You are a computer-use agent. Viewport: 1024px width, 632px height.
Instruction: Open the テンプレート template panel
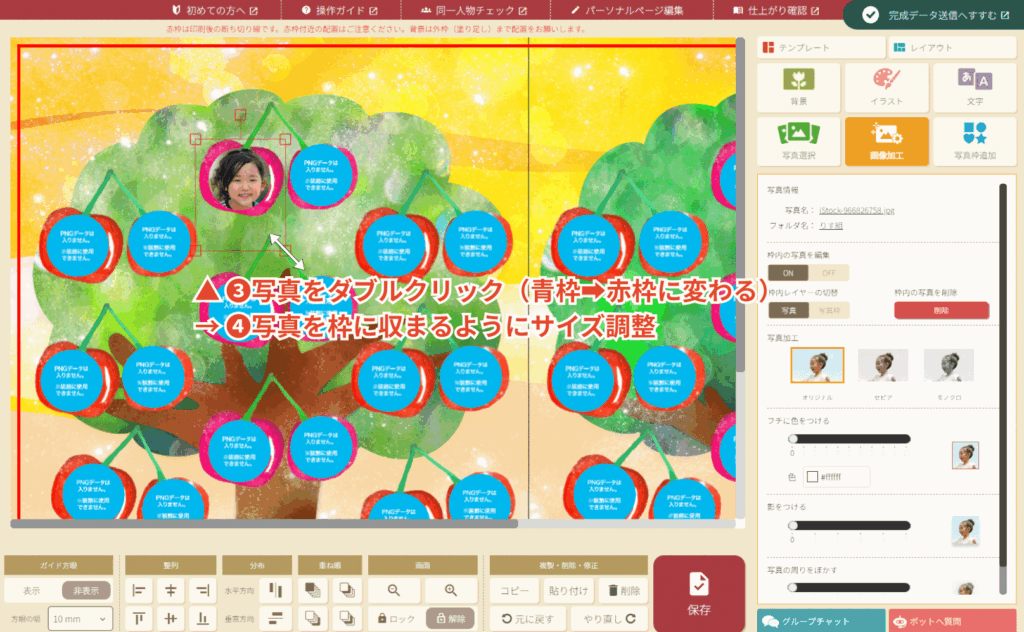coord(820,48)
